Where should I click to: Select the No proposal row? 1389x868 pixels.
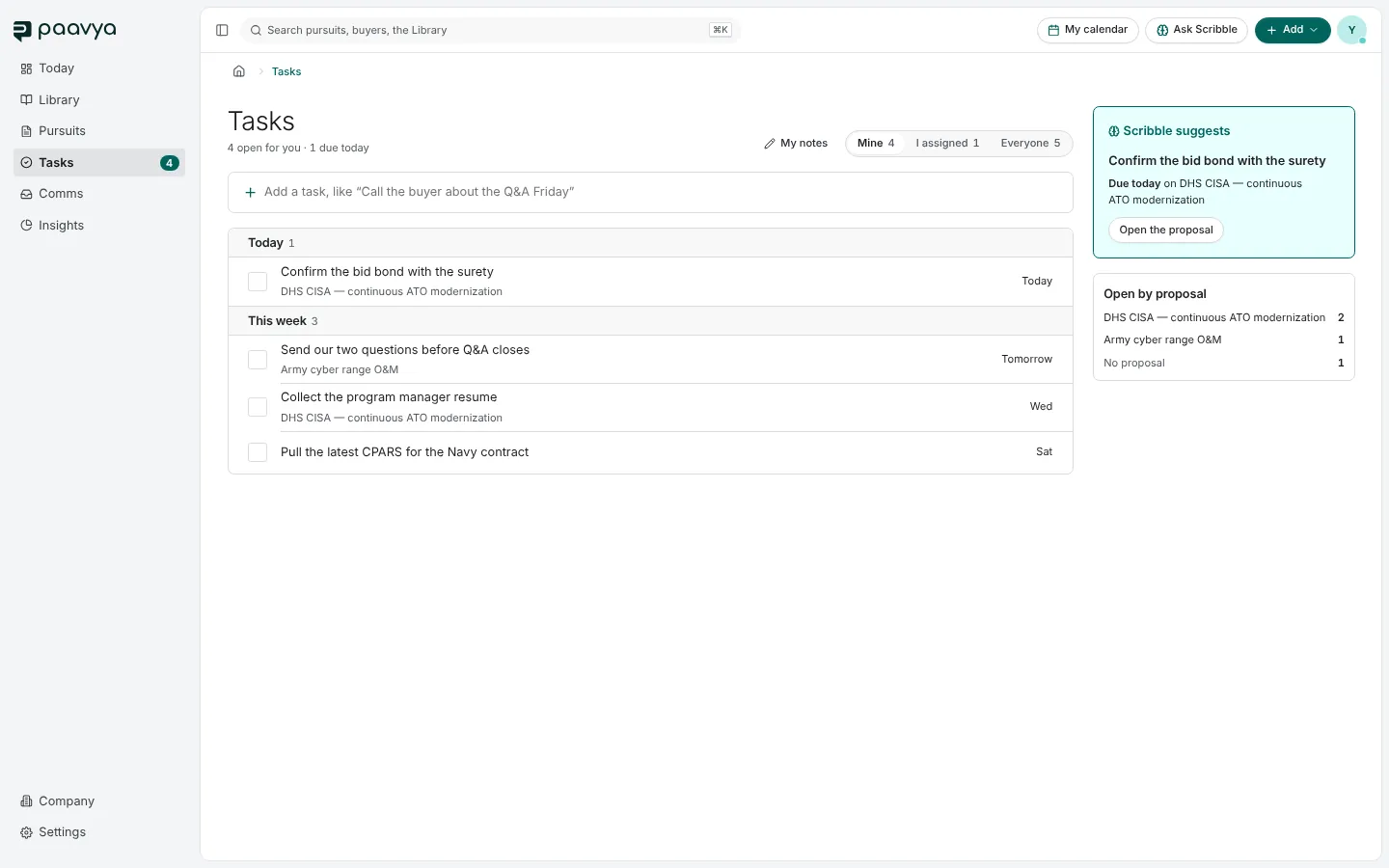coord(1224,363)
